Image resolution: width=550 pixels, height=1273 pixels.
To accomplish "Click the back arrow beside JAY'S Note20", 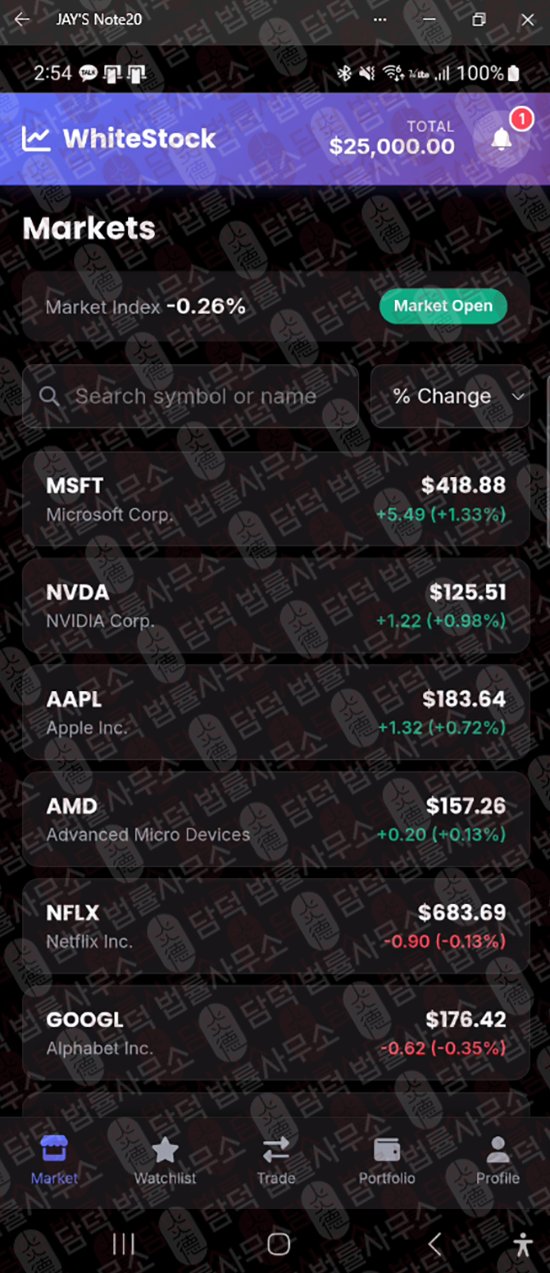I will (22, 19).
